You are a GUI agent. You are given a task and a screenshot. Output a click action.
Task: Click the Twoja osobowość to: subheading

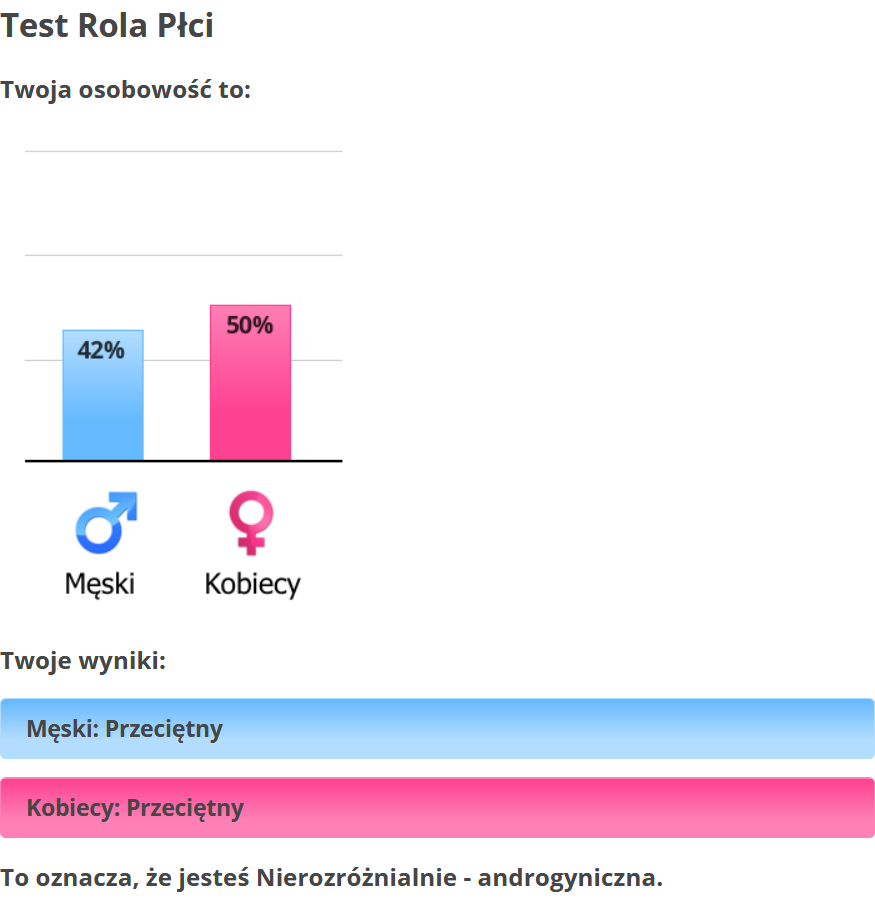click(x=125, y=90)
